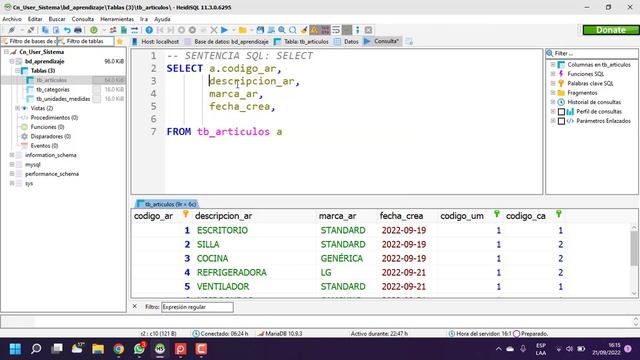Click the blue help question icon
The height and width of the screenshot is (360, 640).
(x=149, y=30)
